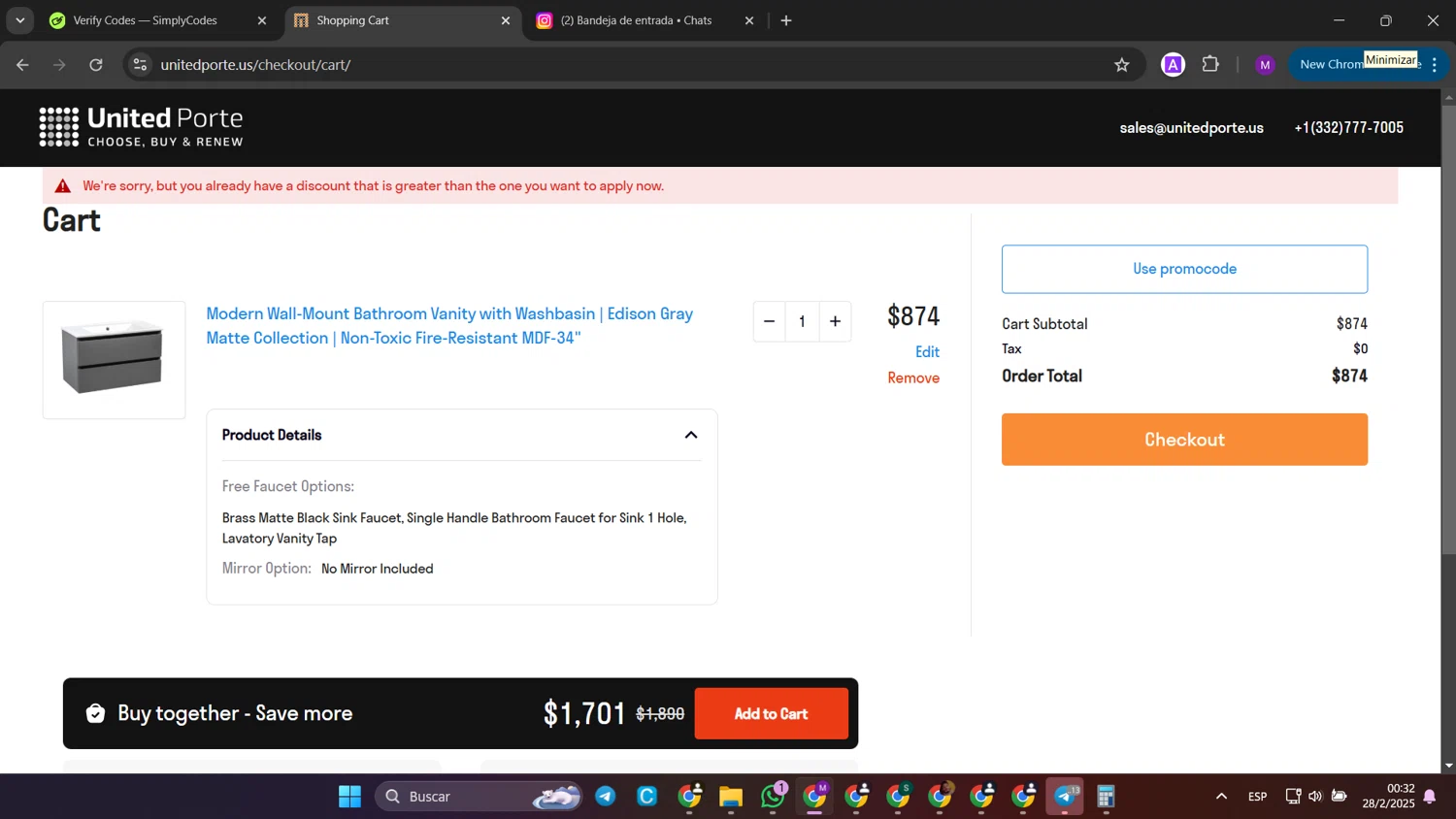Screen dimensions: 1456x819
Task: Click the Use promocode button
Action: click(1184, 269)
